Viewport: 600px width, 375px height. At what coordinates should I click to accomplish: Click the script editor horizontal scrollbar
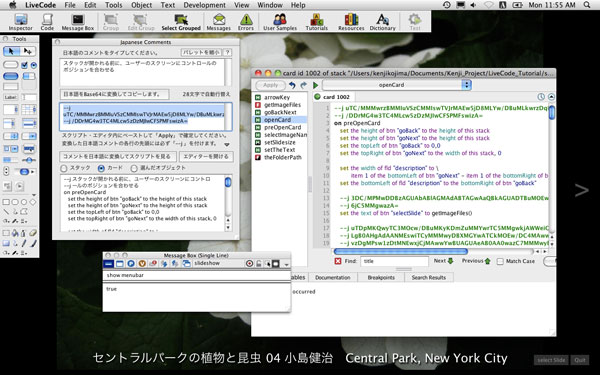click(400, 251)
